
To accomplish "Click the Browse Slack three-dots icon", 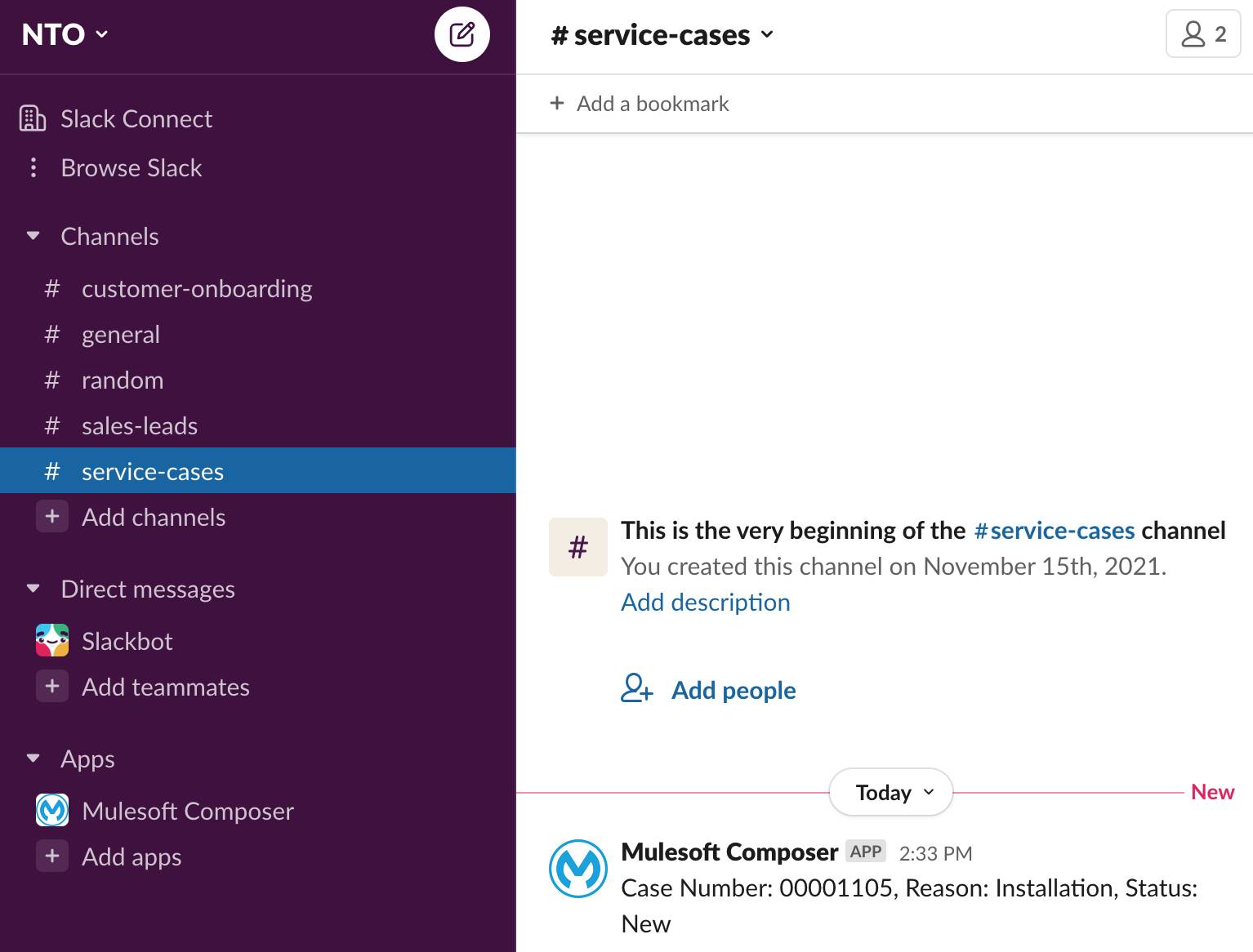I will coord(33,167).
